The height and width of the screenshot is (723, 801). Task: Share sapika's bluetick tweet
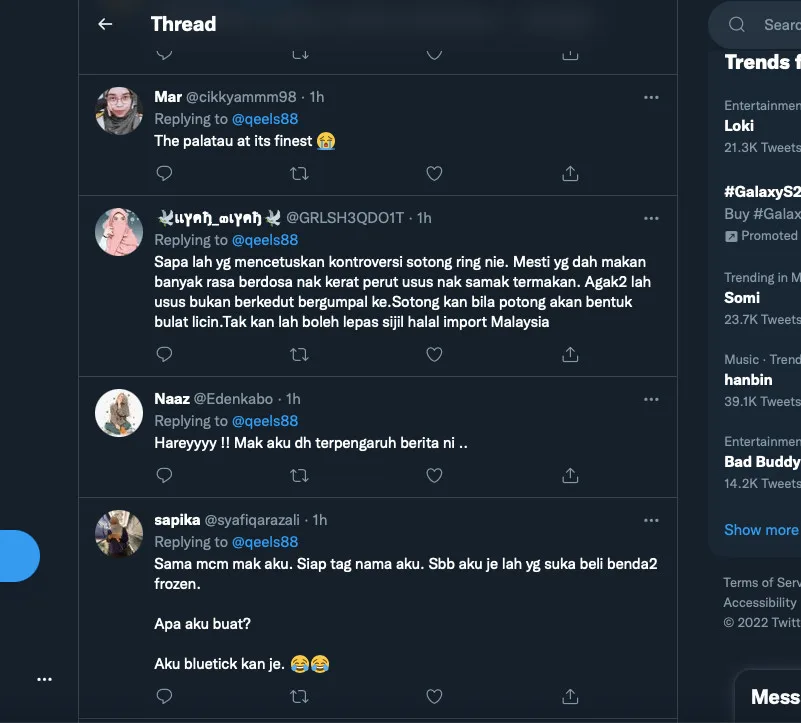570,696
